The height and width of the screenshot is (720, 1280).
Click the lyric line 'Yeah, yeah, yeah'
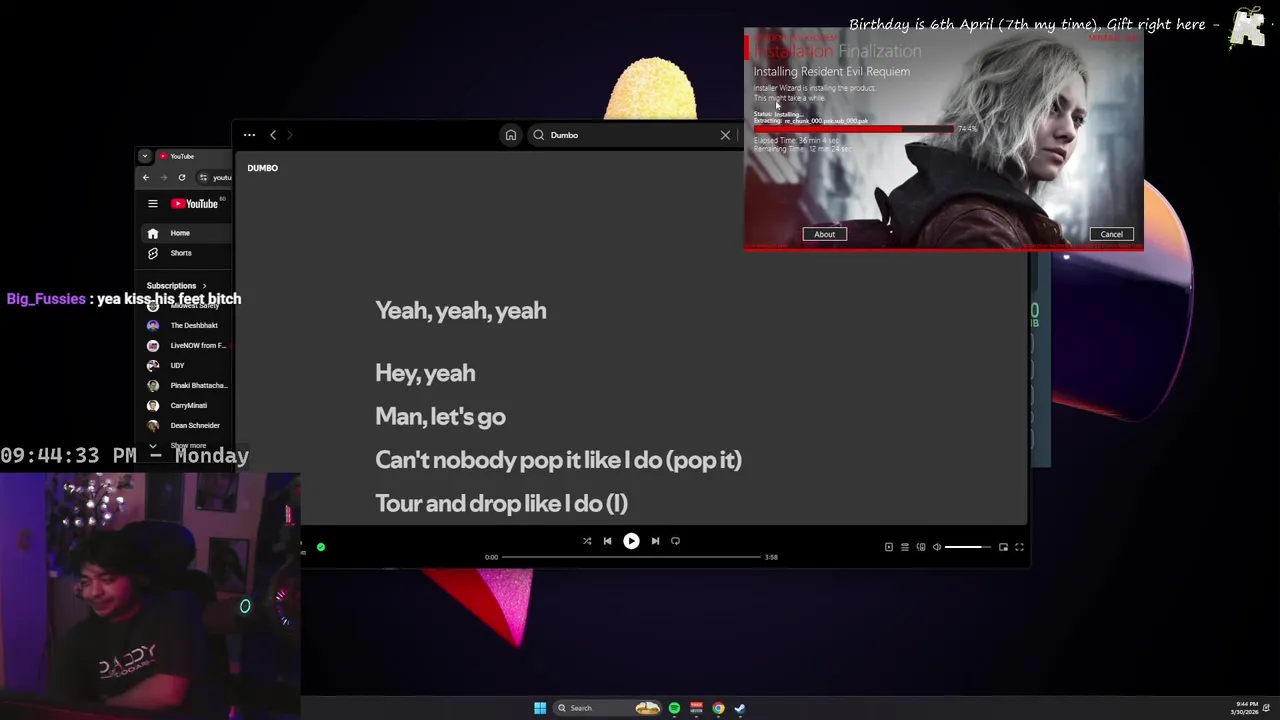[461, 311]
